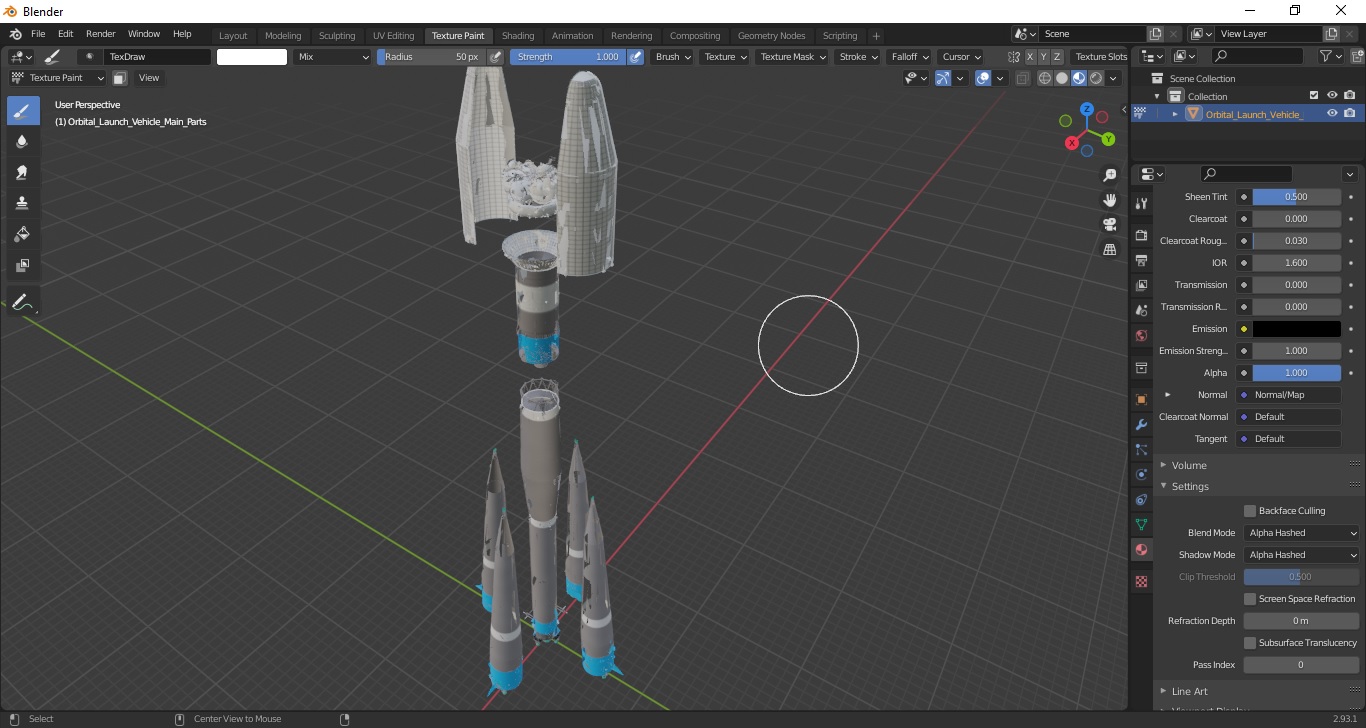
Task: Toggle Z axis symmetry button
Action: [x=1057, y=57]
